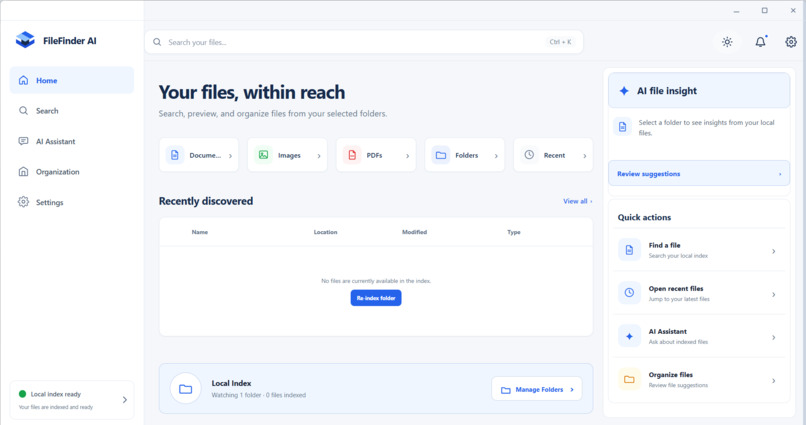Expand the PDFs category chevron
The image size is (806, 425).
tap(408, 156)
